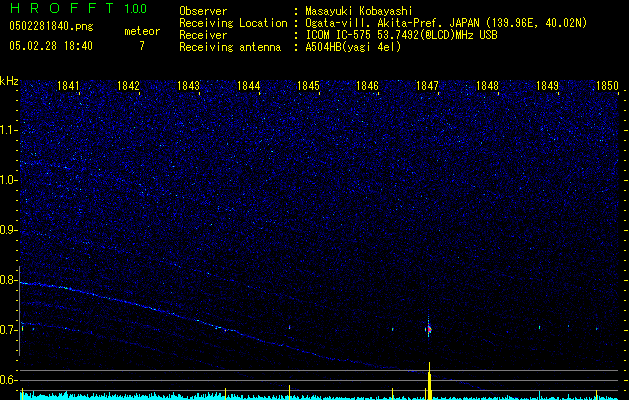The width and height of the screenshot is (629, 400).
Task: Select the filename 0502281840.png
Action: pyautogui.click(x=51, y=27)
